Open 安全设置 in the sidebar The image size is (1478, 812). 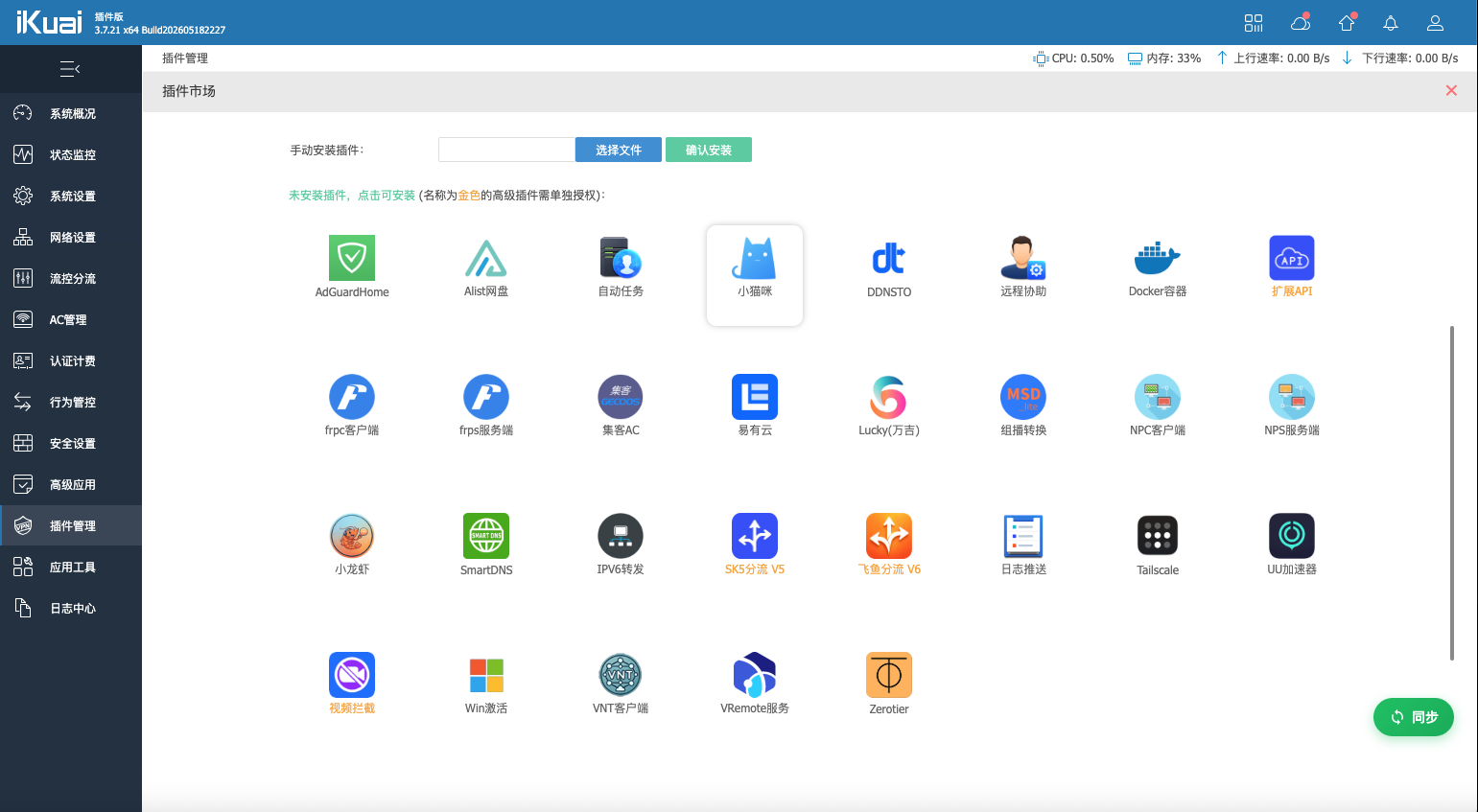[71, 443]
